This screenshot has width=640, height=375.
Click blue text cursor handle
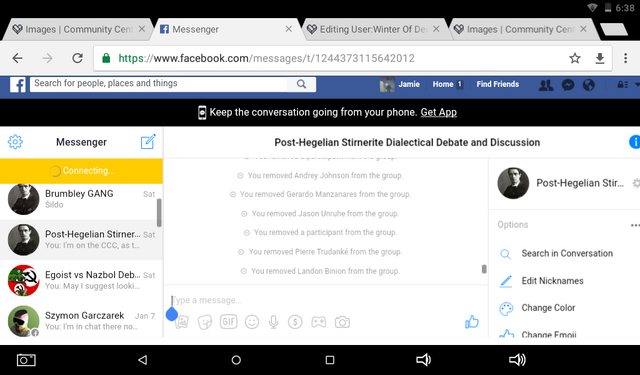172,313
